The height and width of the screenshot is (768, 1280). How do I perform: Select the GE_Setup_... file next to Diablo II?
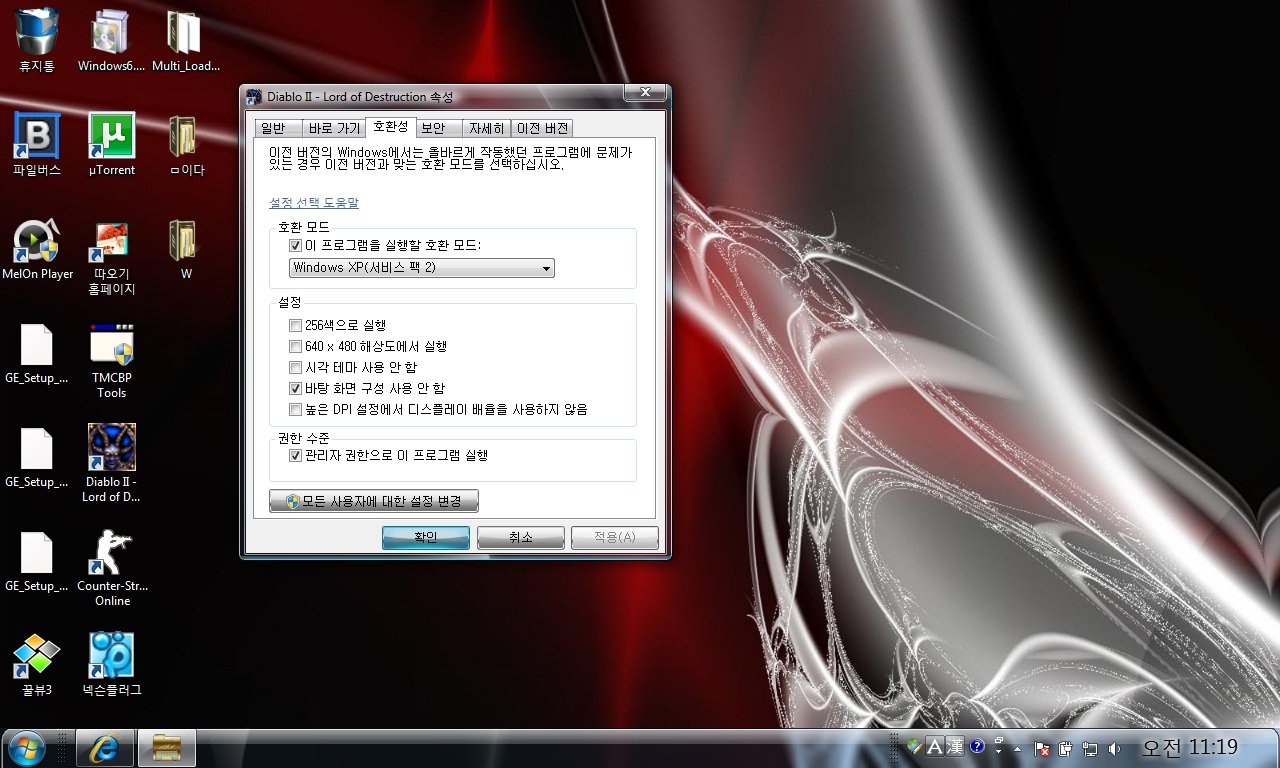pos(37,456)
